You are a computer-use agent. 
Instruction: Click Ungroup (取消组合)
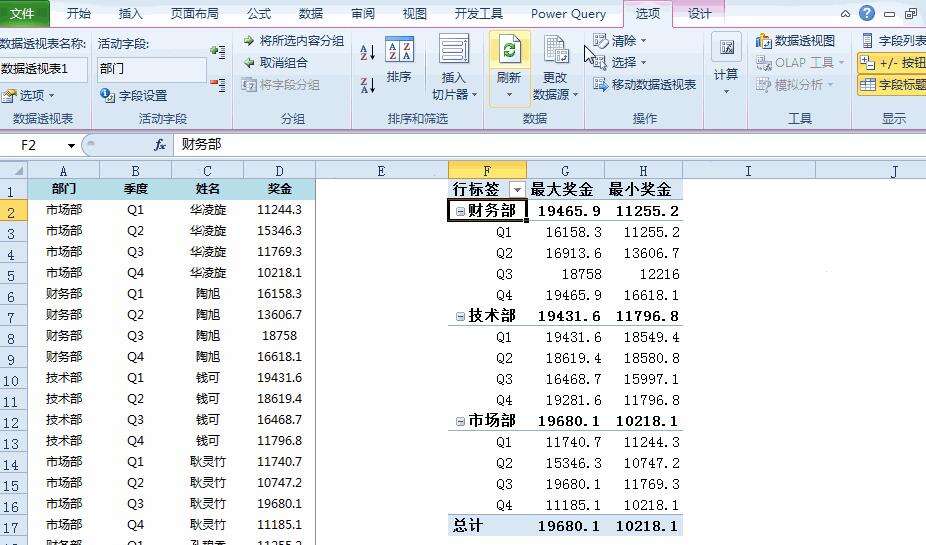(276, 63)
